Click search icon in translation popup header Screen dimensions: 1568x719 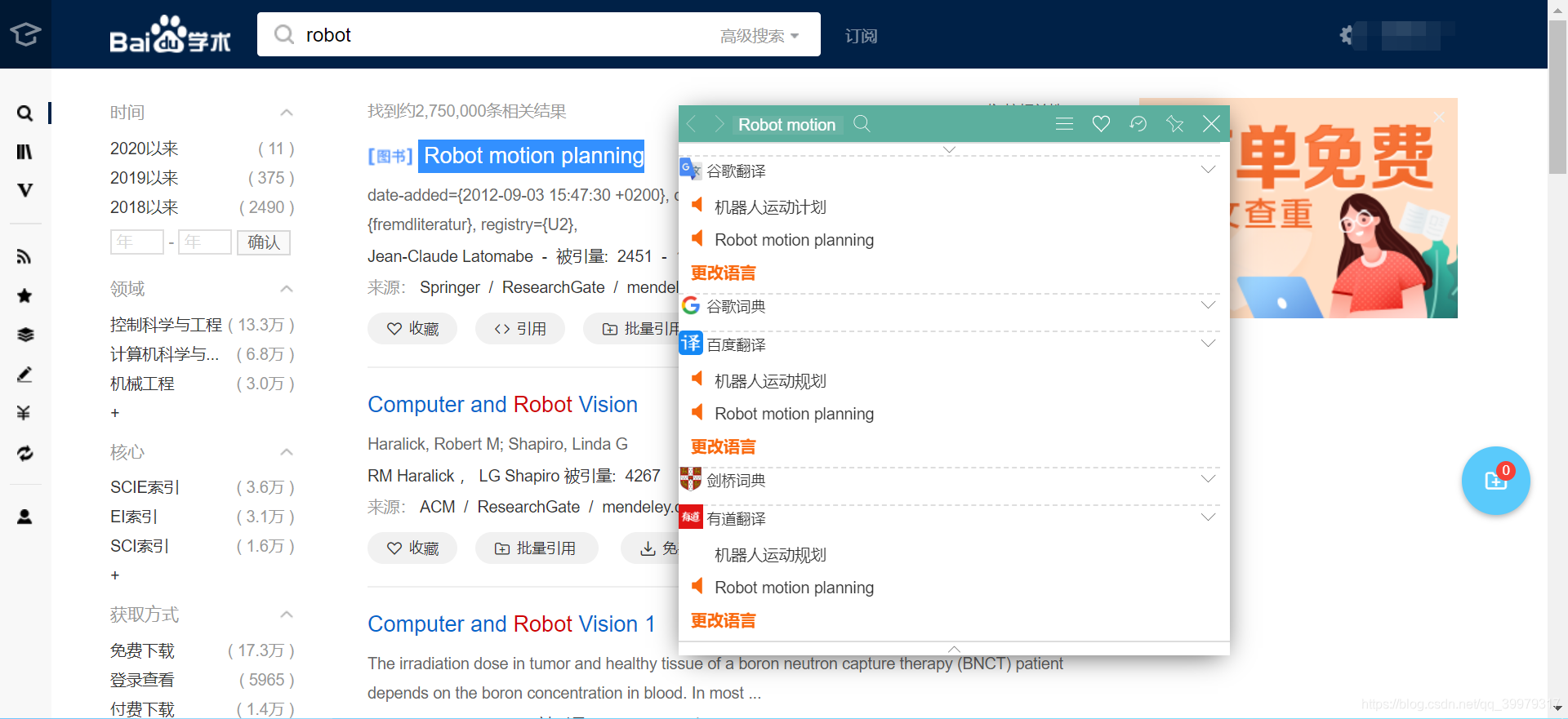tap(862, 123)
